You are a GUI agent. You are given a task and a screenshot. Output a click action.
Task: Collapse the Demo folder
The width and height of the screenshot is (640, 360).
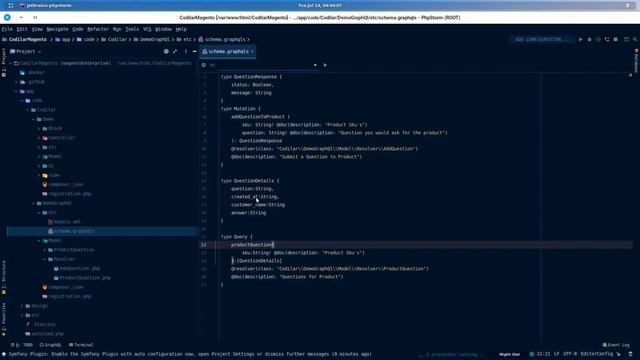[x=34, y=119]
